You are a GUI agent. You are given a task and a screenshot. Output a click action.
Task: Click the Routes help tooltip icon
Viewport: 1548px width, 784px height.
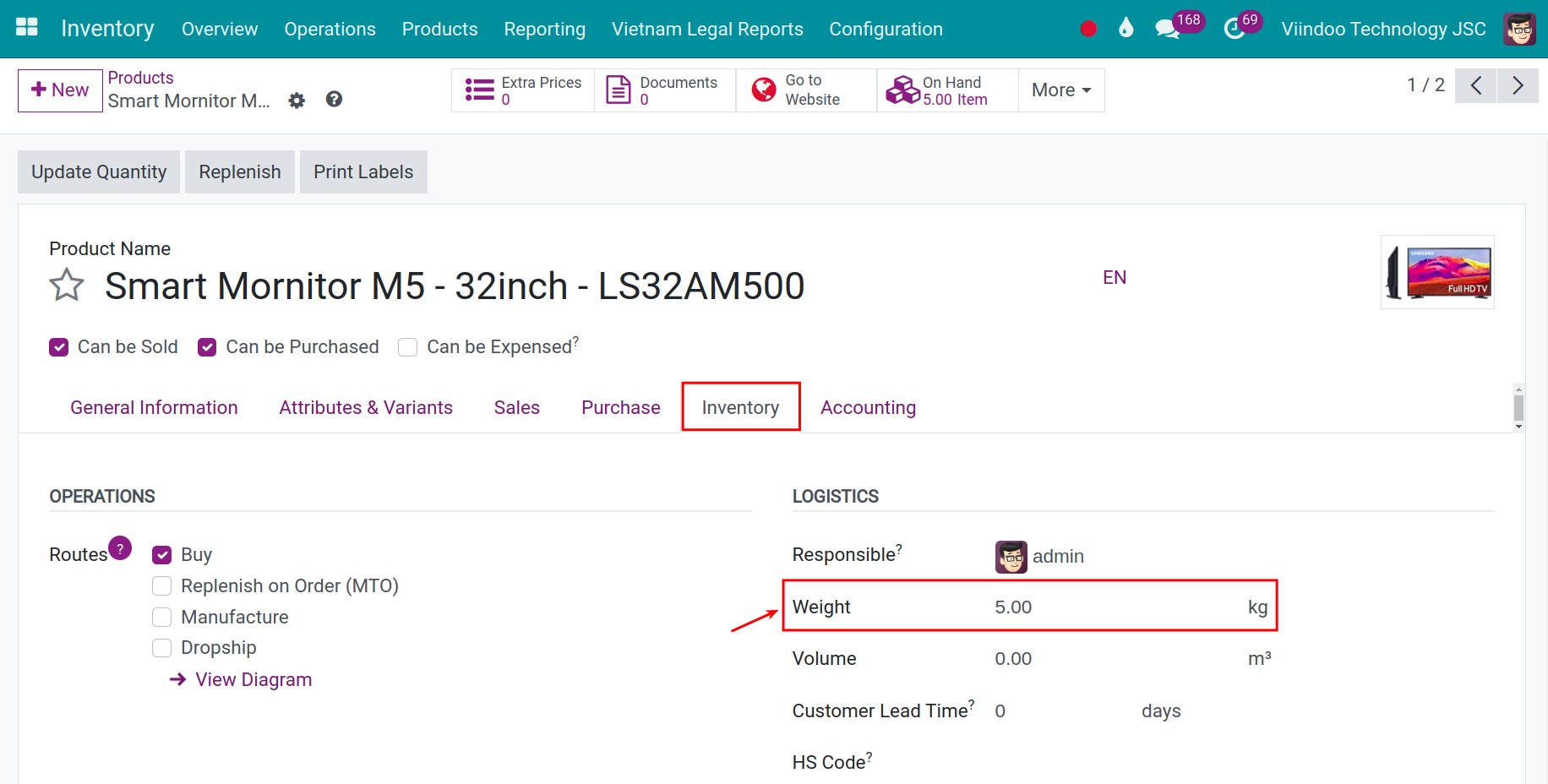(120, 547)
